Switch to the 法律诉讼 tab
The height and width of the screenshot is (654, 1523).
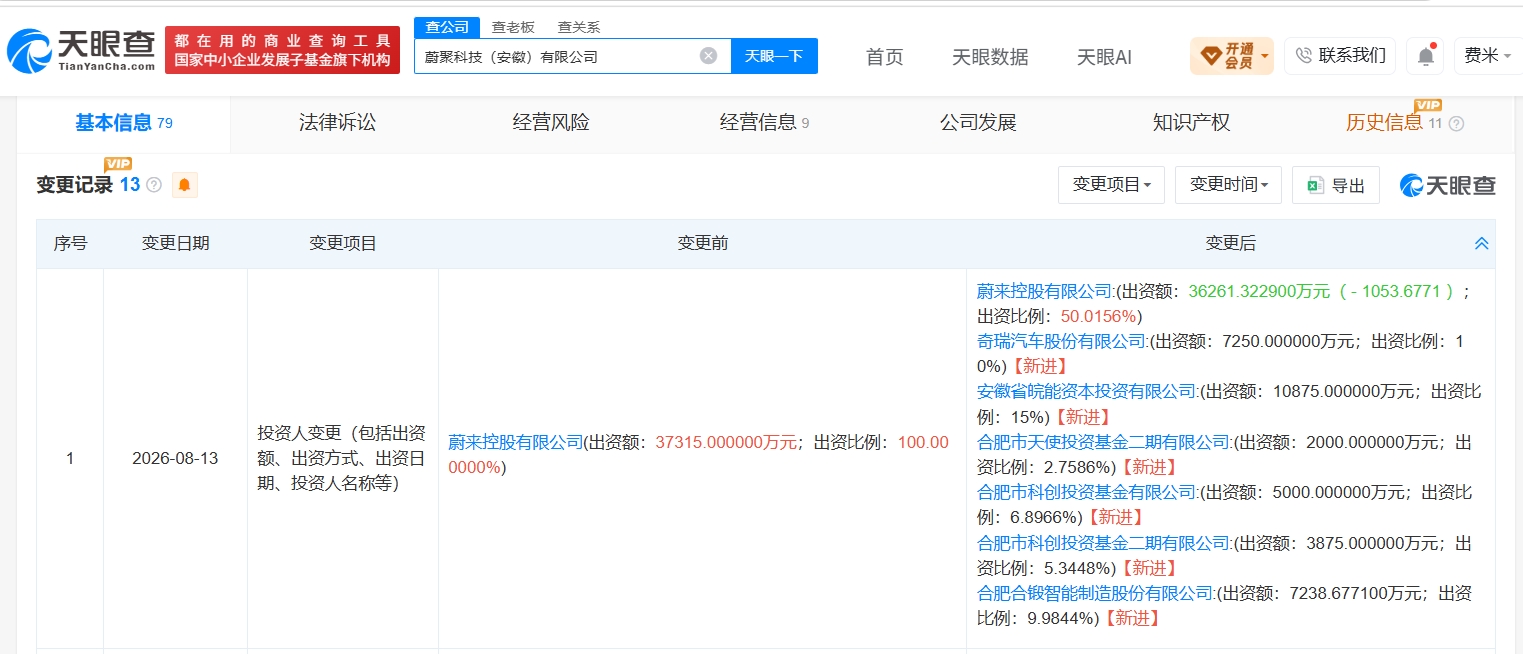[x=337, y=123]
